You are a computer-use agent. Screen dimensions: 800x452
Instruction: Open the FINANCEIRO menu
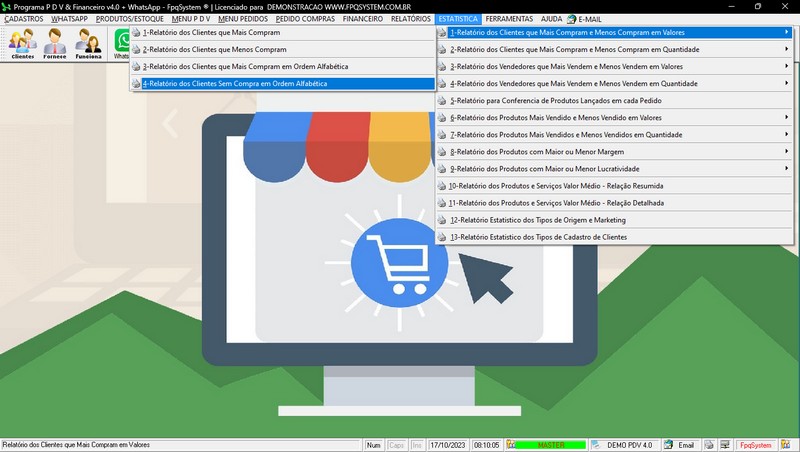(x=362, y=19)
